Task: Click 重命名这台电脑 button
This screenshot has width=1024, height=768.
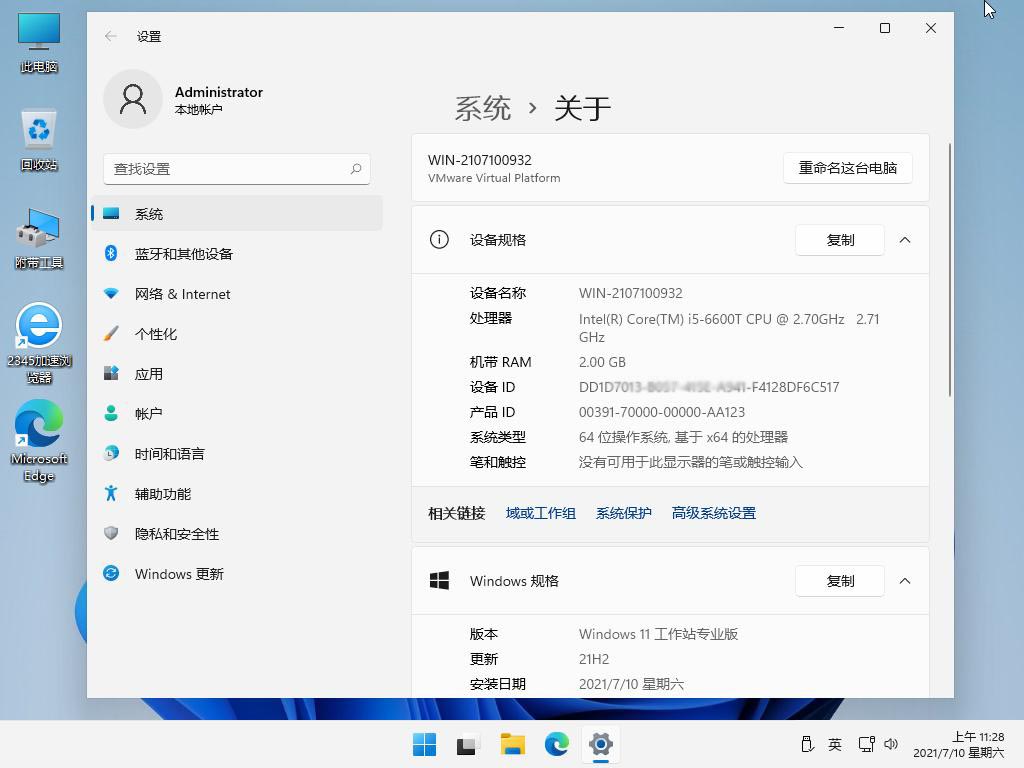Action: tap(847, 168)
